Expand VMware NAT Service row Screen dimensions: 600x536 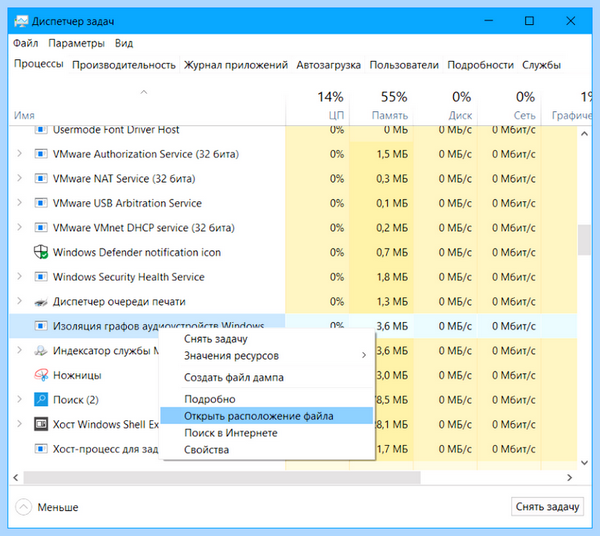point(20,178)
